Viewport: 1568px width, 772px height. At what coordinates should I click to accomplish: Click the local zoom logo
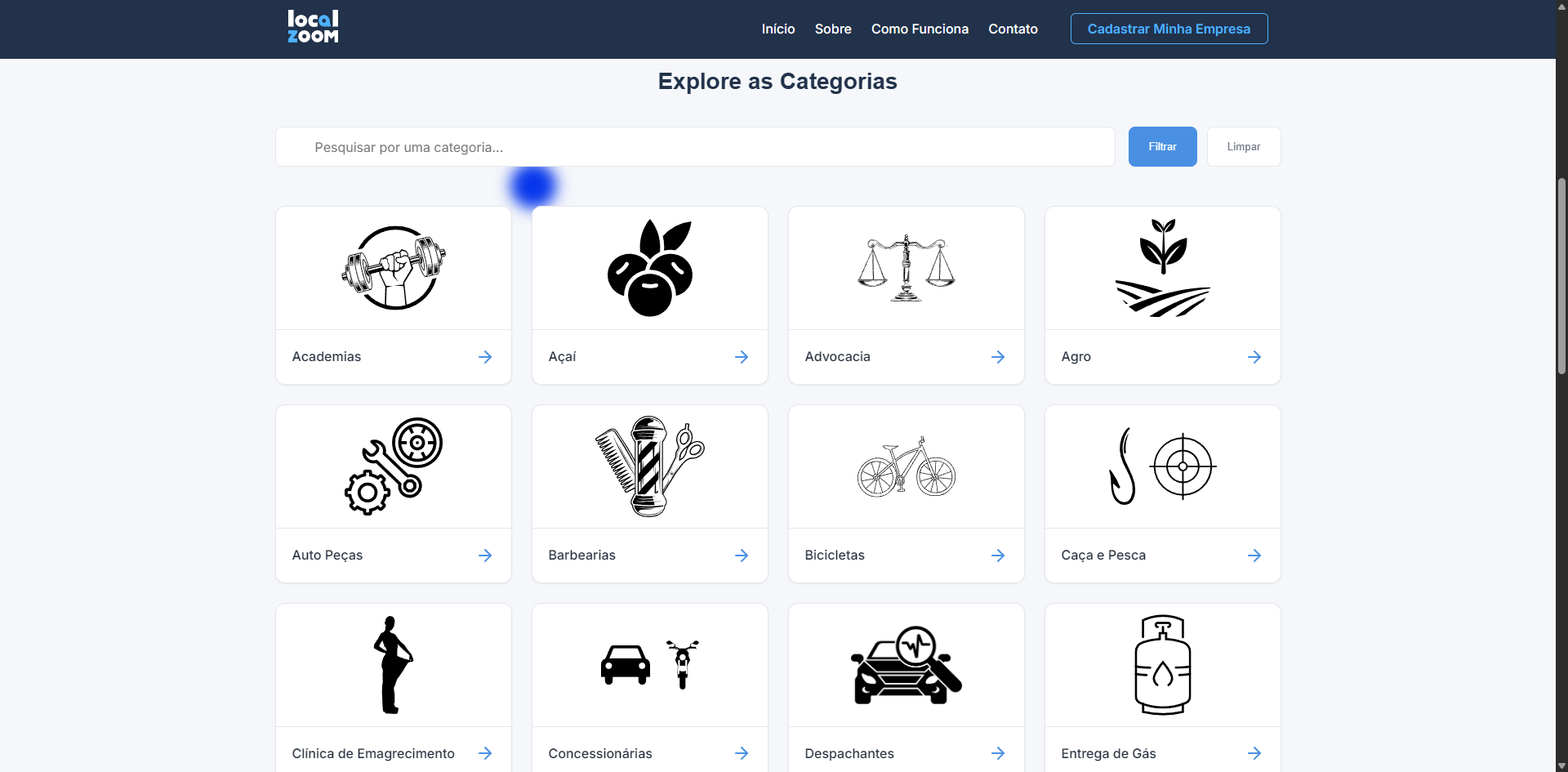[313, 27]
